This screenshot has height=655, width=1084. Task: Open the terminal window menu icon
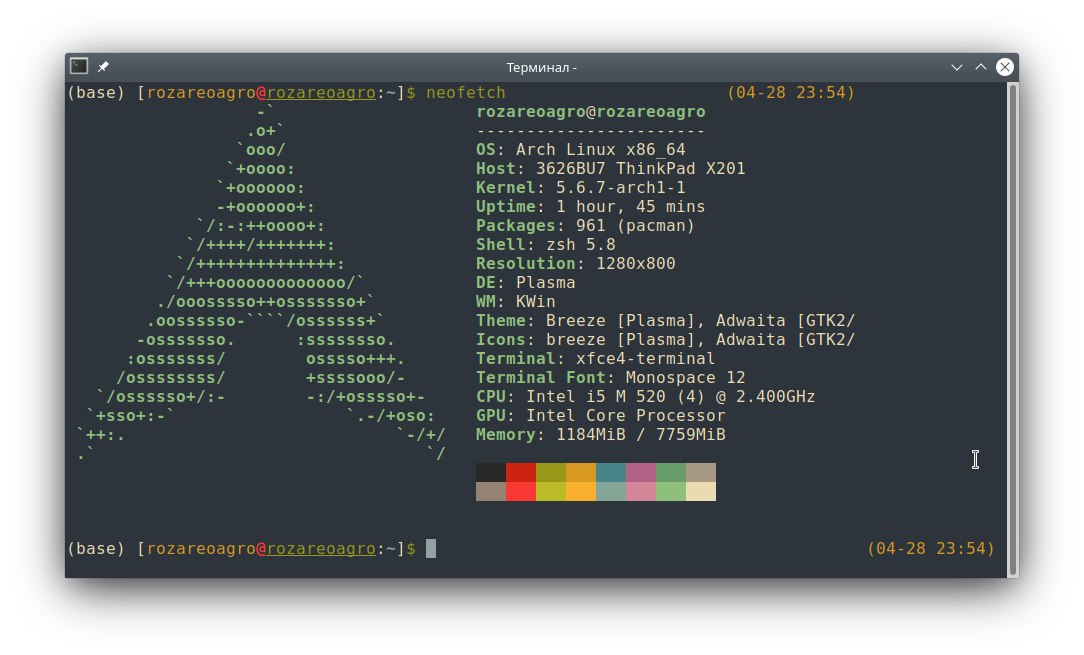tap(79, 66)
